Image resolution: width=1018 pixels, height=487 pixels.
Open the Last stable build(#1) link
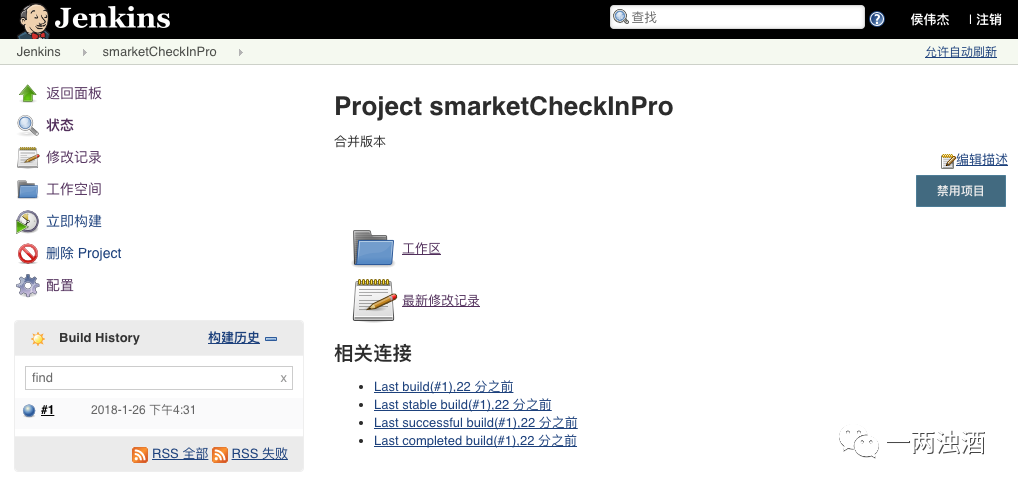coord(463,405)
